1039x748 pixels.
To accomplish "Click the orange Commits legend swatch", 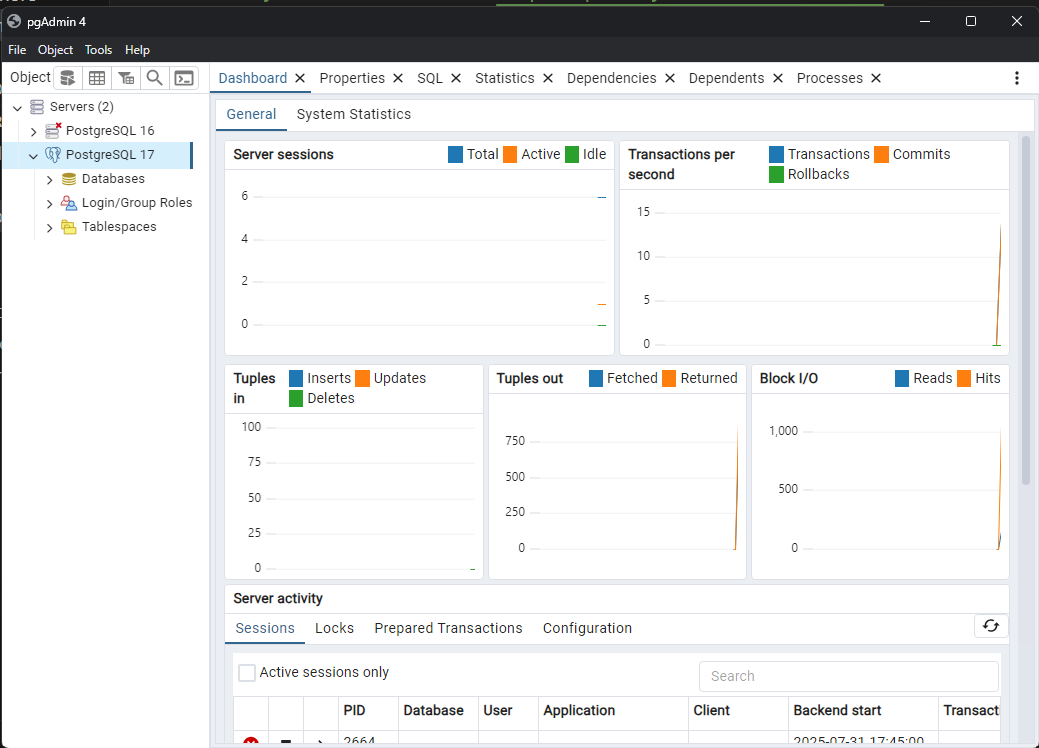I will click(881, 154).
